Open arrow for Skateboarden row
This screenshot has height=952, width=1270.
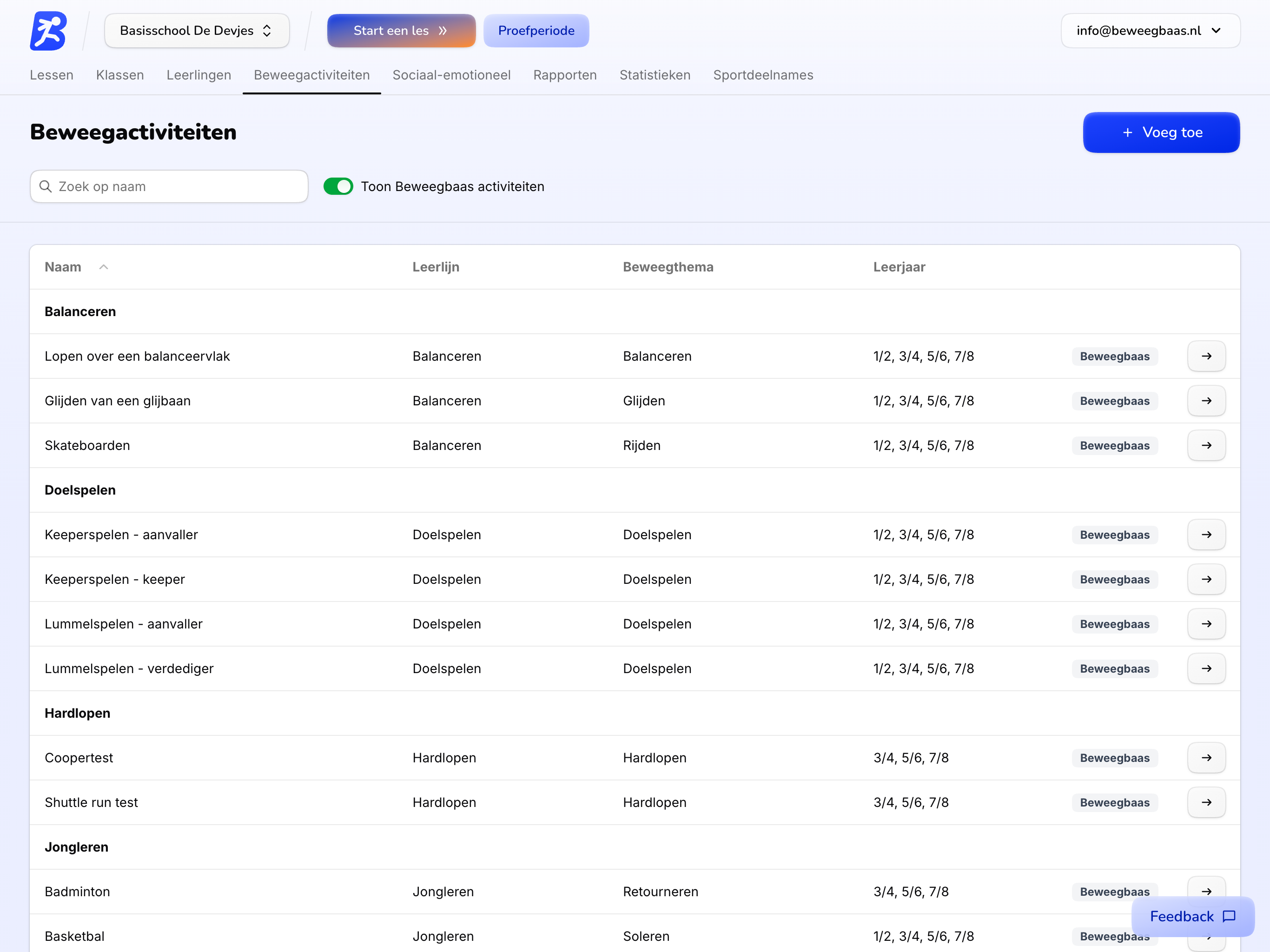click(x=1206, y=446)
